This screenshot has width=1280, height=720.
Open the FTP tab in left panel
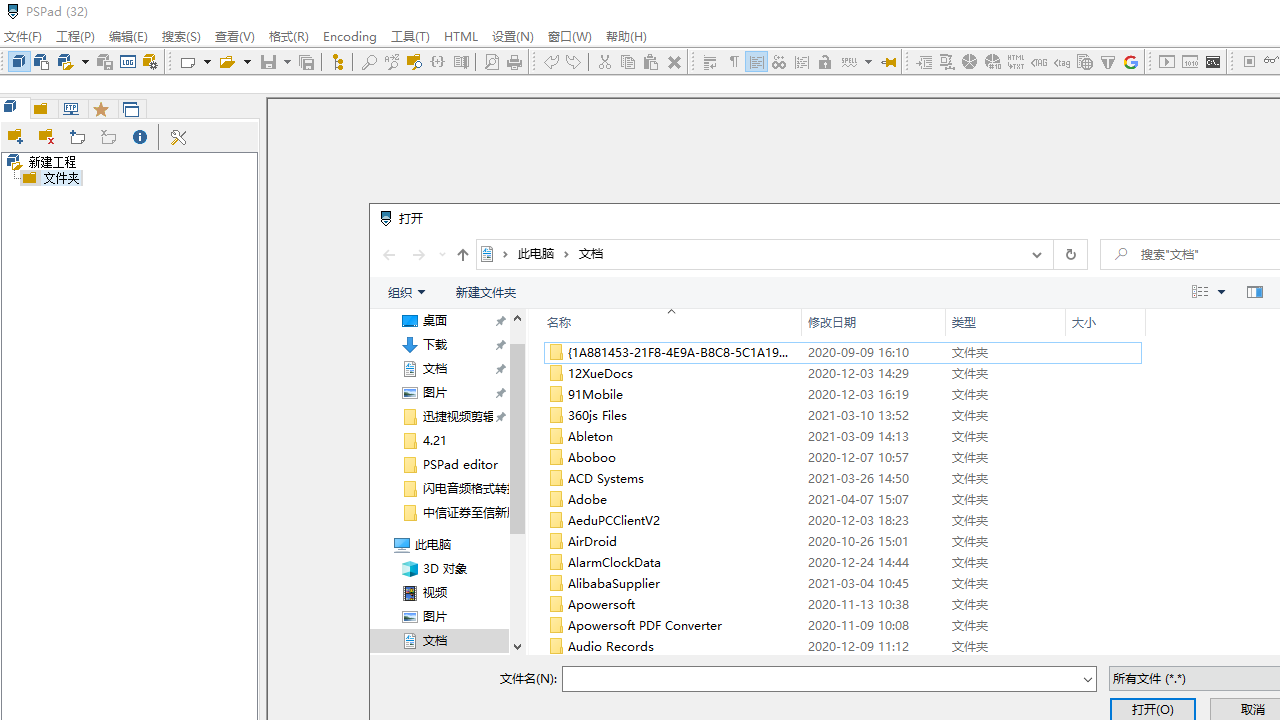[71, 109]
